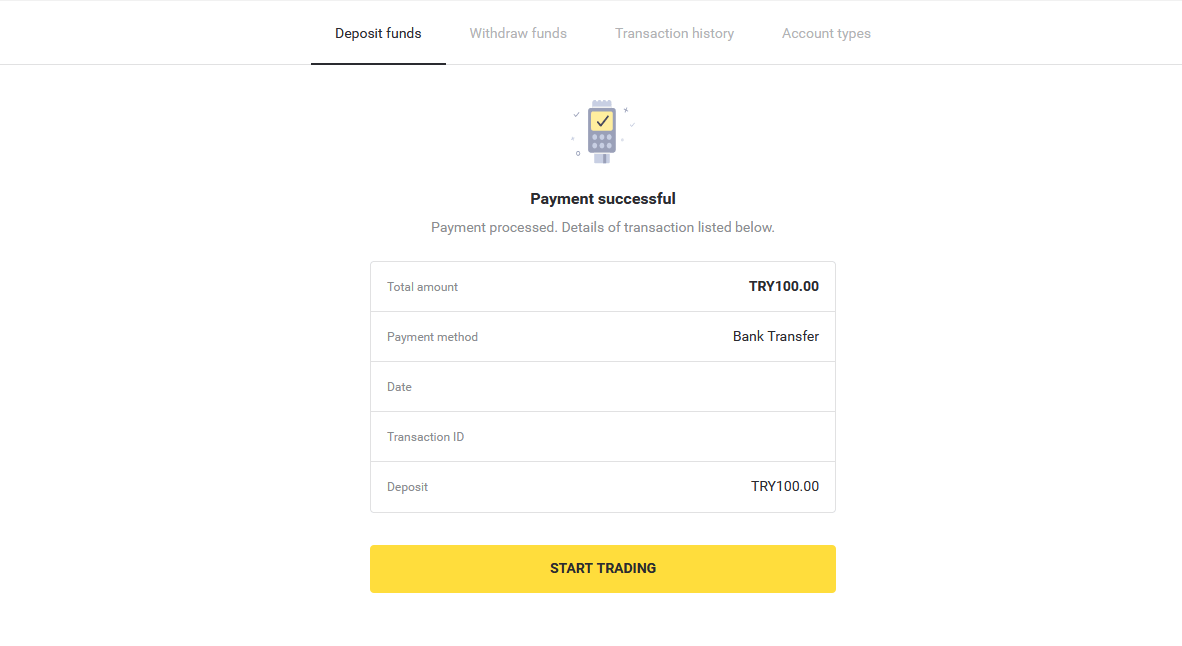The height and width of the screenshot is (646, 1182).
Task: Select the Account types tab
Action: [x=826, y=33]
